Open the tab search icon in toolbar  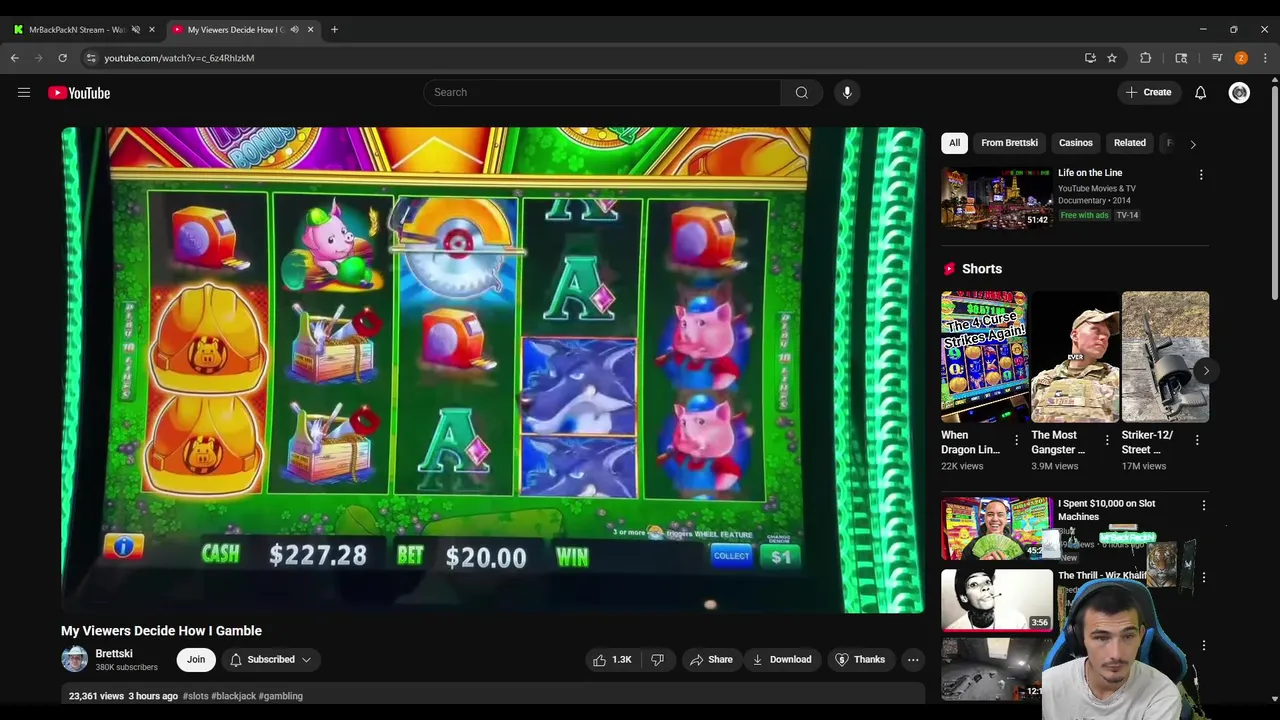click(x=1181, y=58)
